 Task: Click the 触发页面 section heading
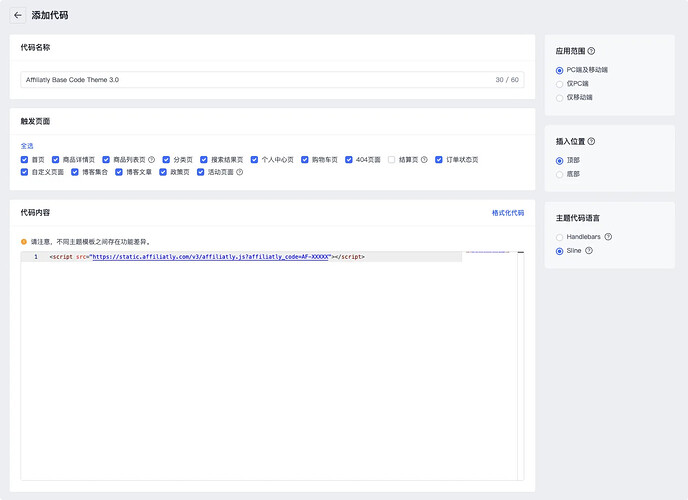35,121
